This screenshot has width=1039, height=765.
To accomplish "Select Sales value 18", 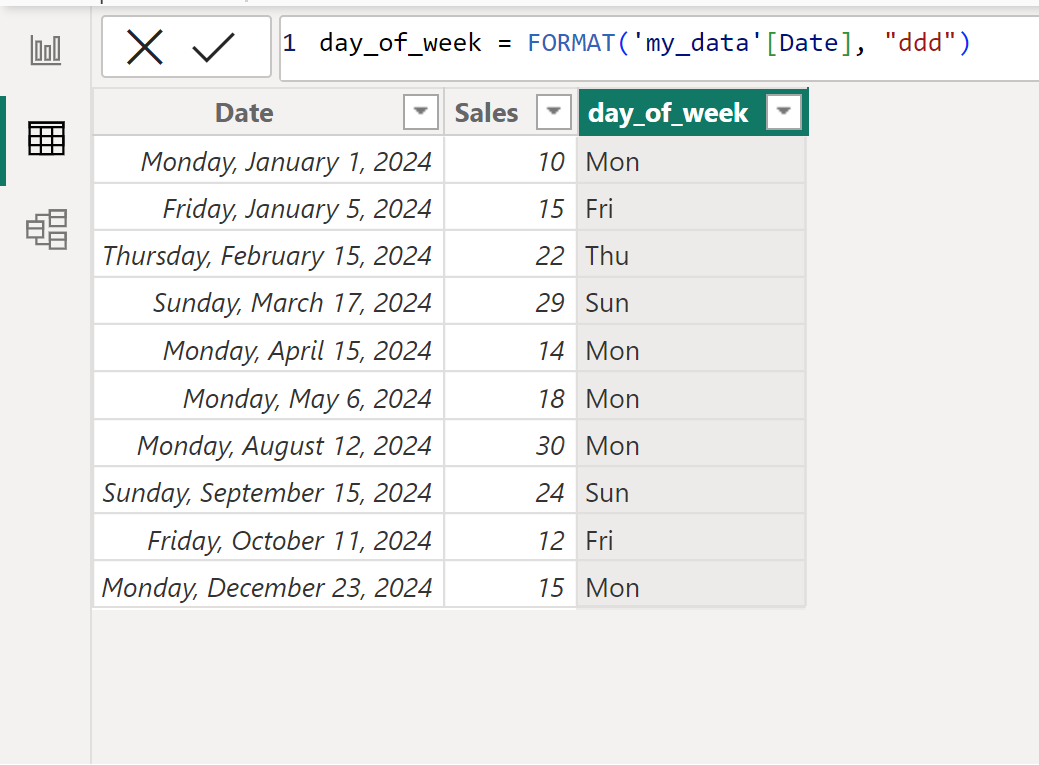I will tap(510, 398).
